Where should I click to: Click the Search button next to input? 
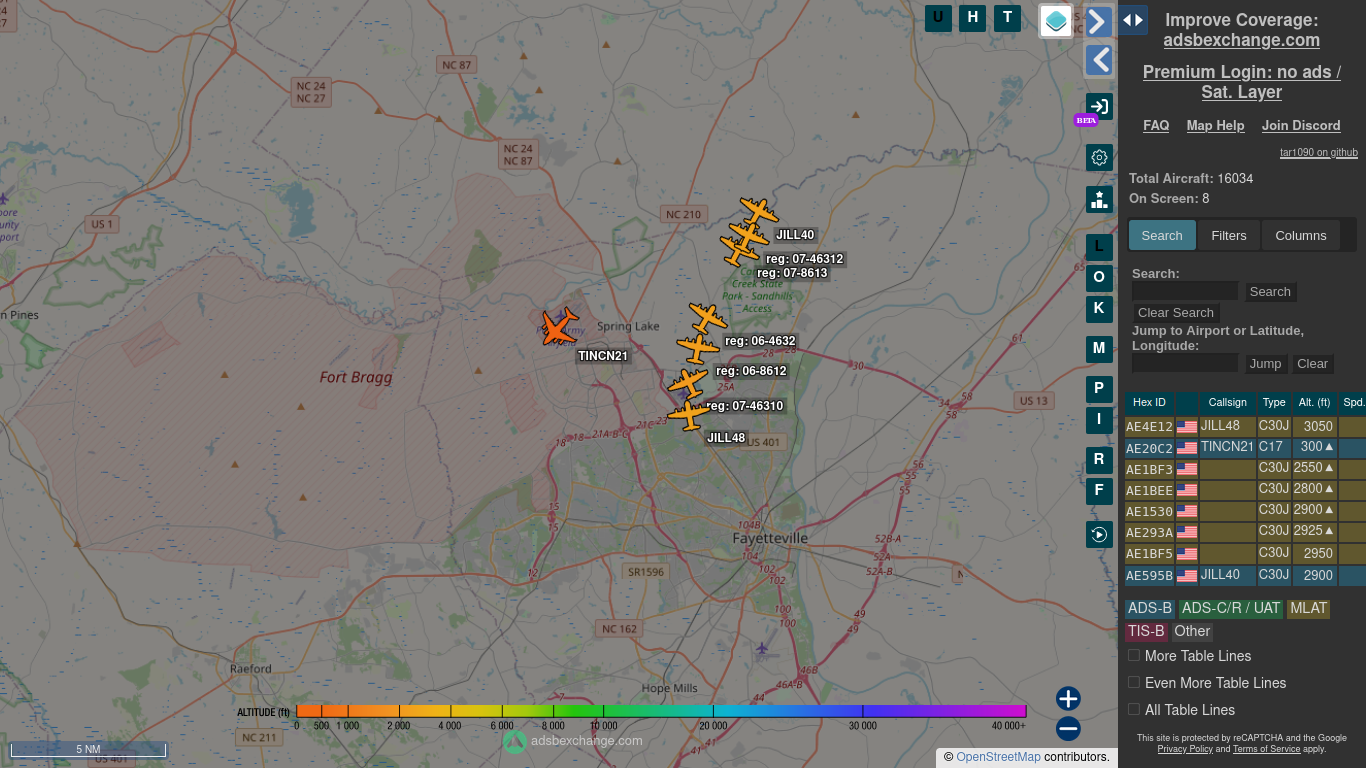coord(1270,292)
